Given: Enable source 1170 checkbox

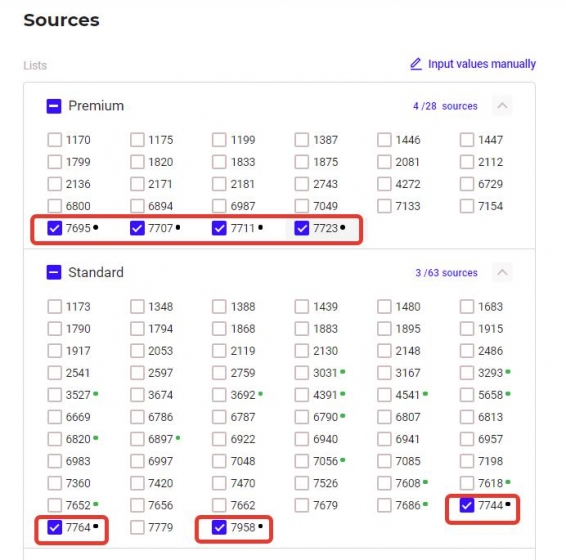Looking at the screenshot, I should coord(55,140).
